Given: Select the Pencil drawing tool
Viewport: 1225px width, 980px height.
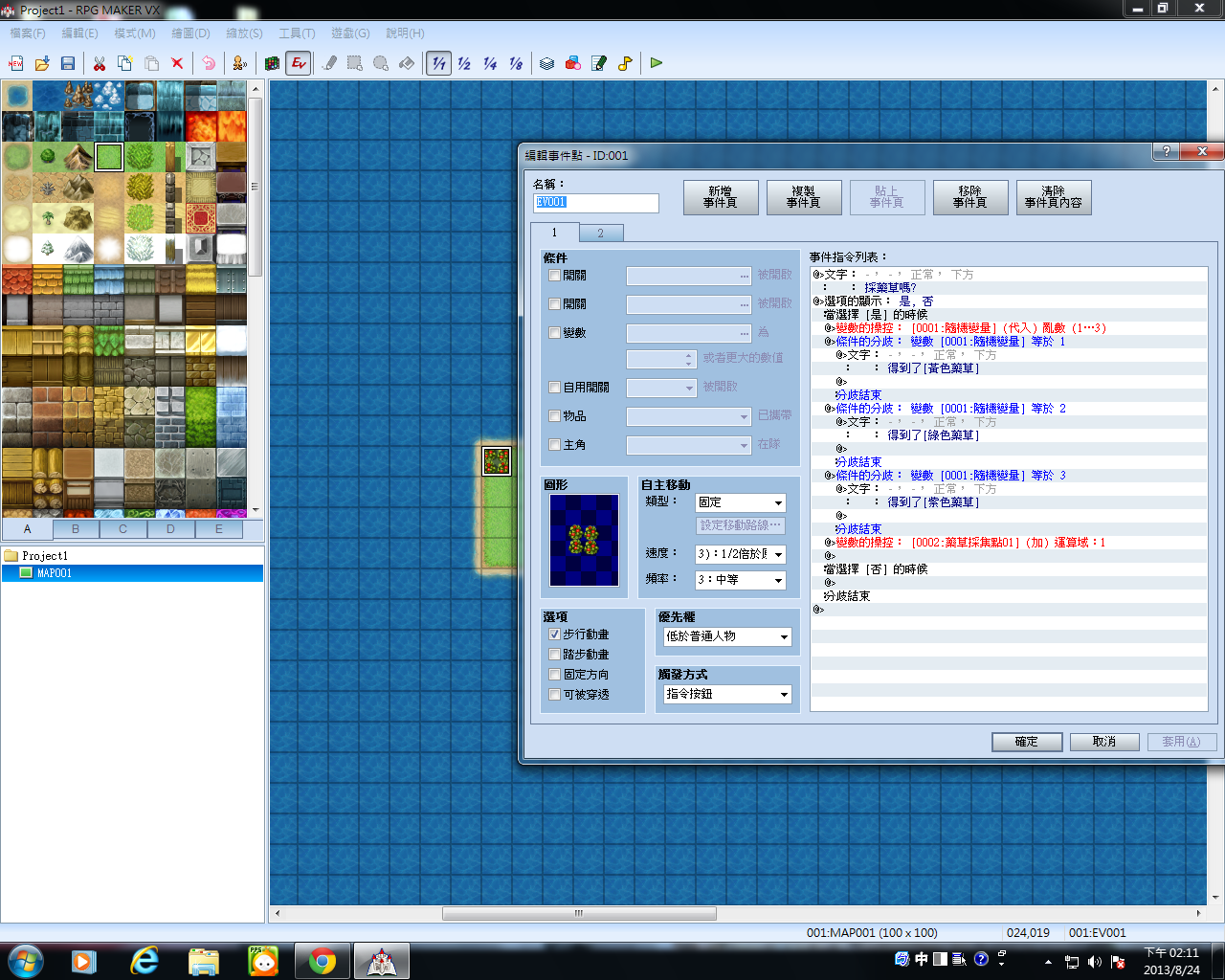Looking at the screenshot, I should [x=330, y=63].
